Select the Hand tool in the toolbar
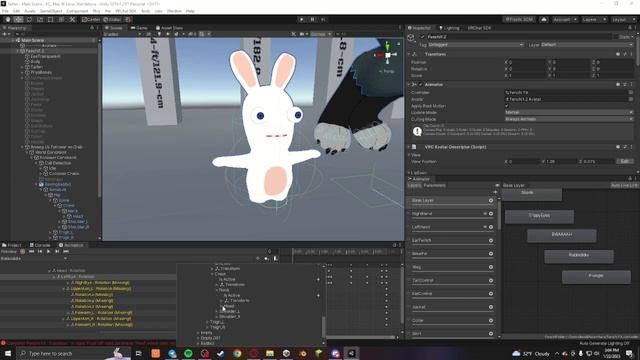 (x=8, y=19)
